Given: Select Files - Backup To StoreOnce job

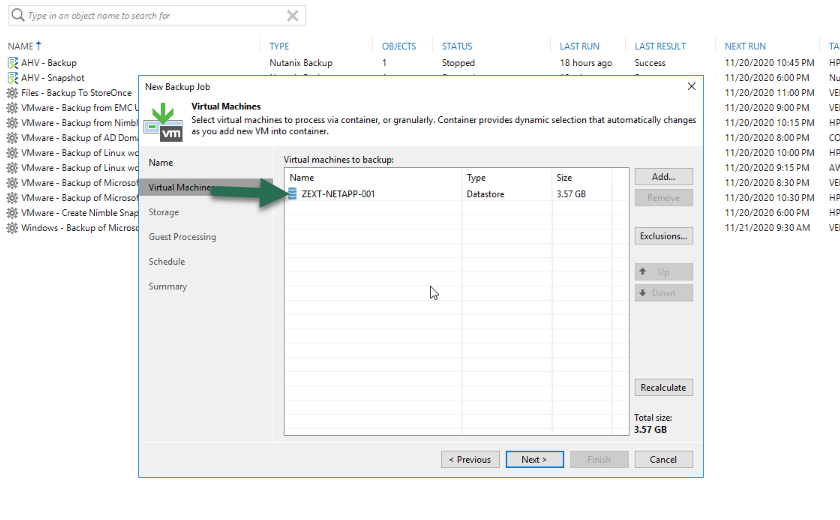Looking at the screenshot, I should pyautogui.click(x=76, y=93).
